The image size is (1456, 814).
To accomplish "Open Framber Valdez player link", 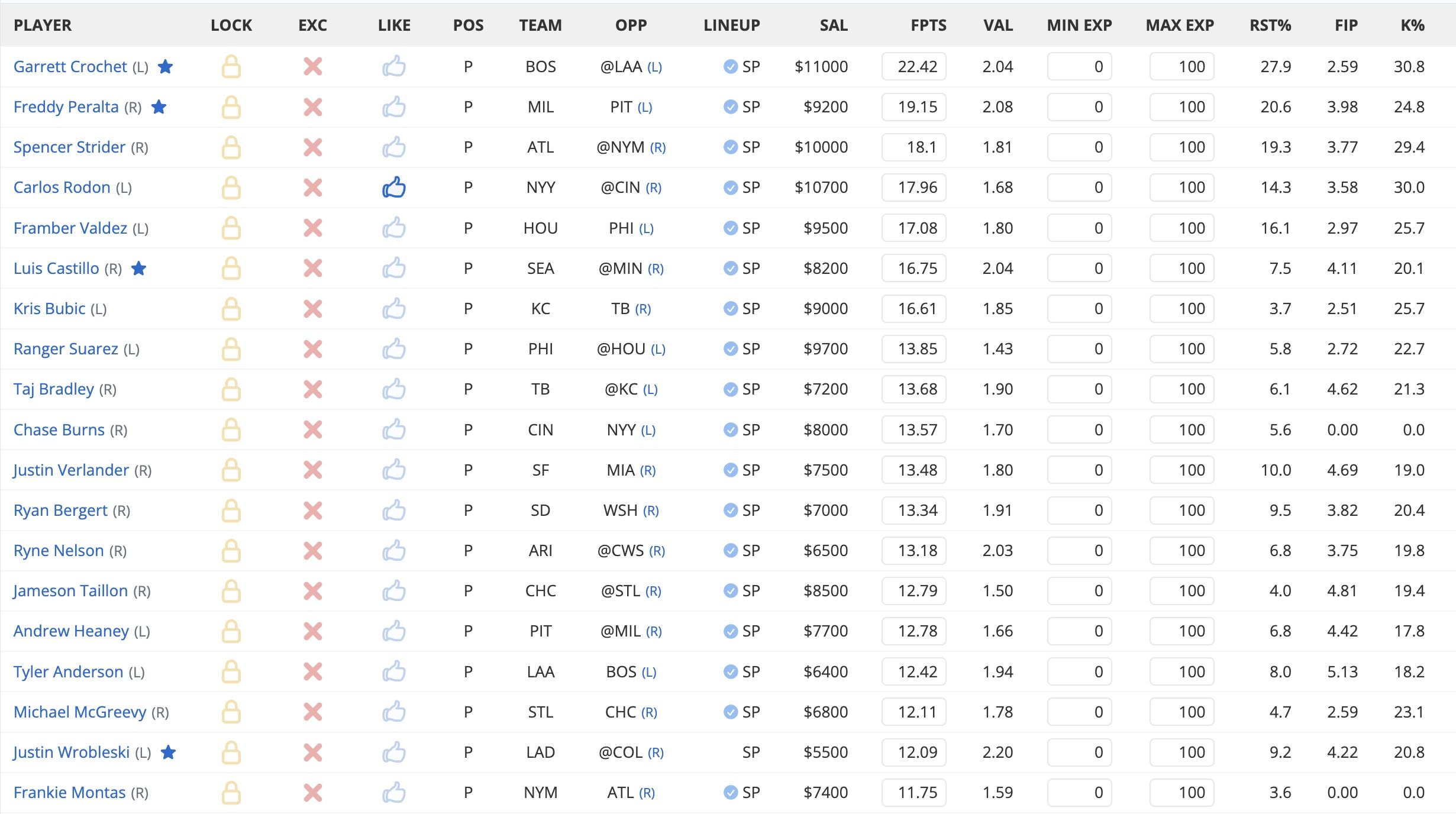I will coord(70,228).
